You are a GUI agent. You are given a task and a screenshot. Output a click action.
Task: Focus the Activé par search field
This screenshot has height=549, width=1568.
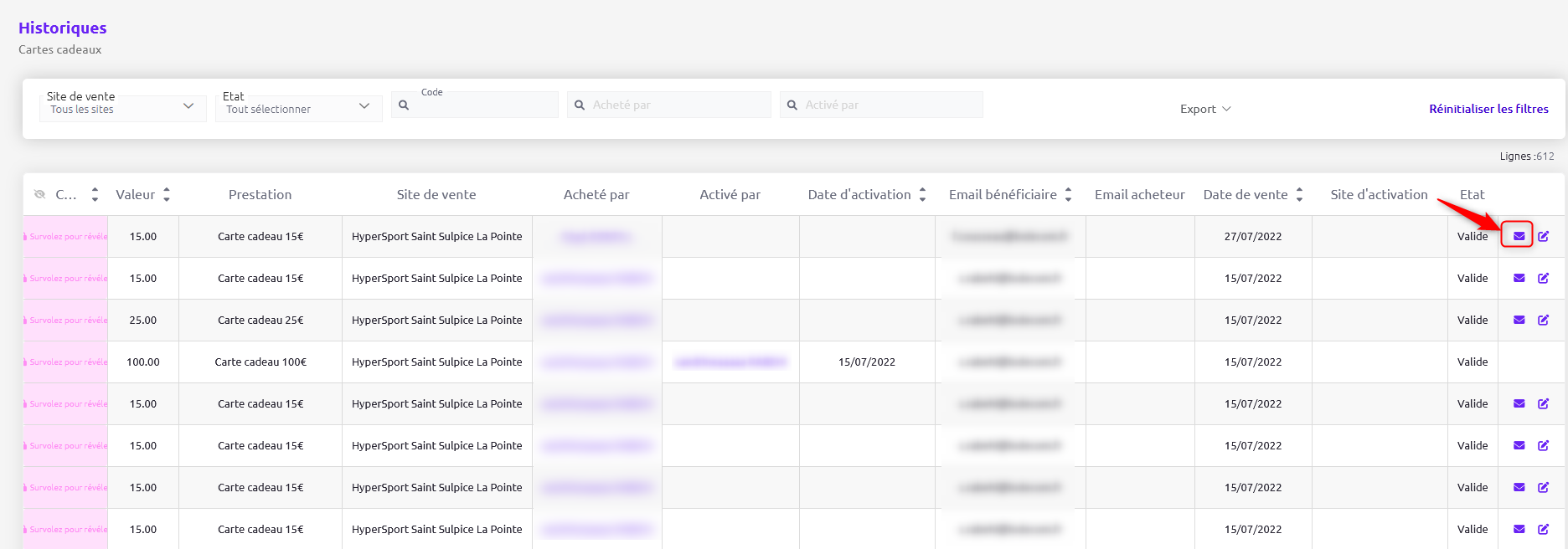coord(881,105)
